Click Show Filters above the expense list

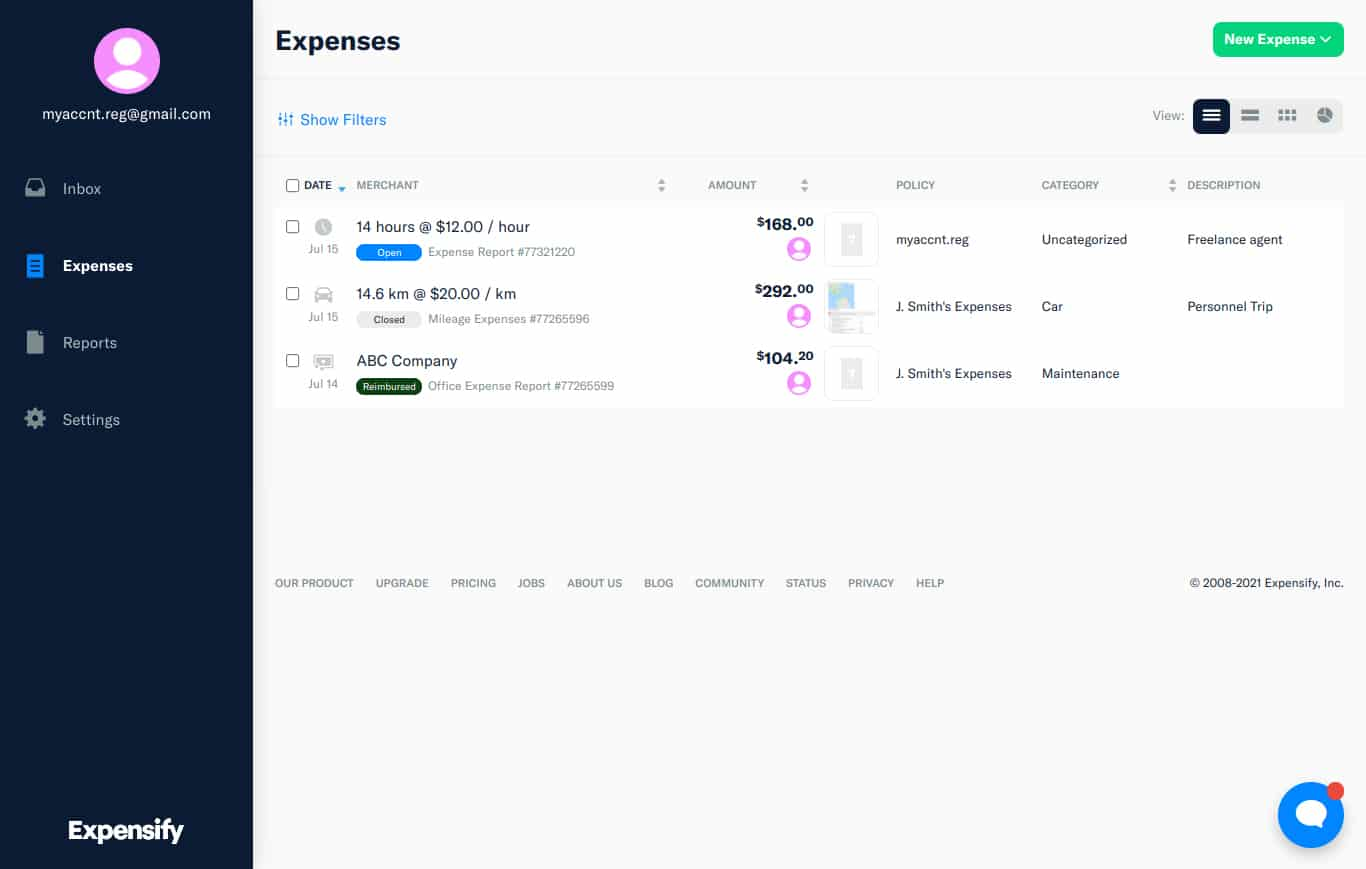pos(331,119)
